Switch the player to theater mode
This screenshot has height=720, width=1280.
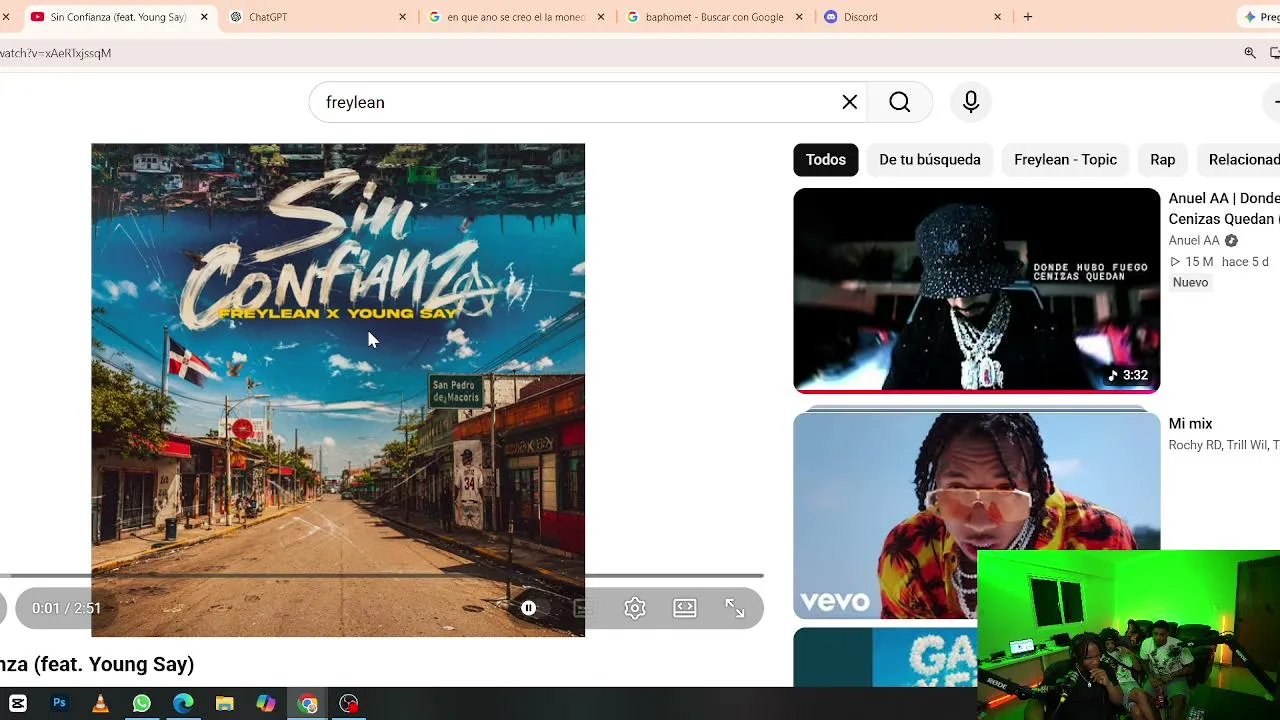click(685, 608)
